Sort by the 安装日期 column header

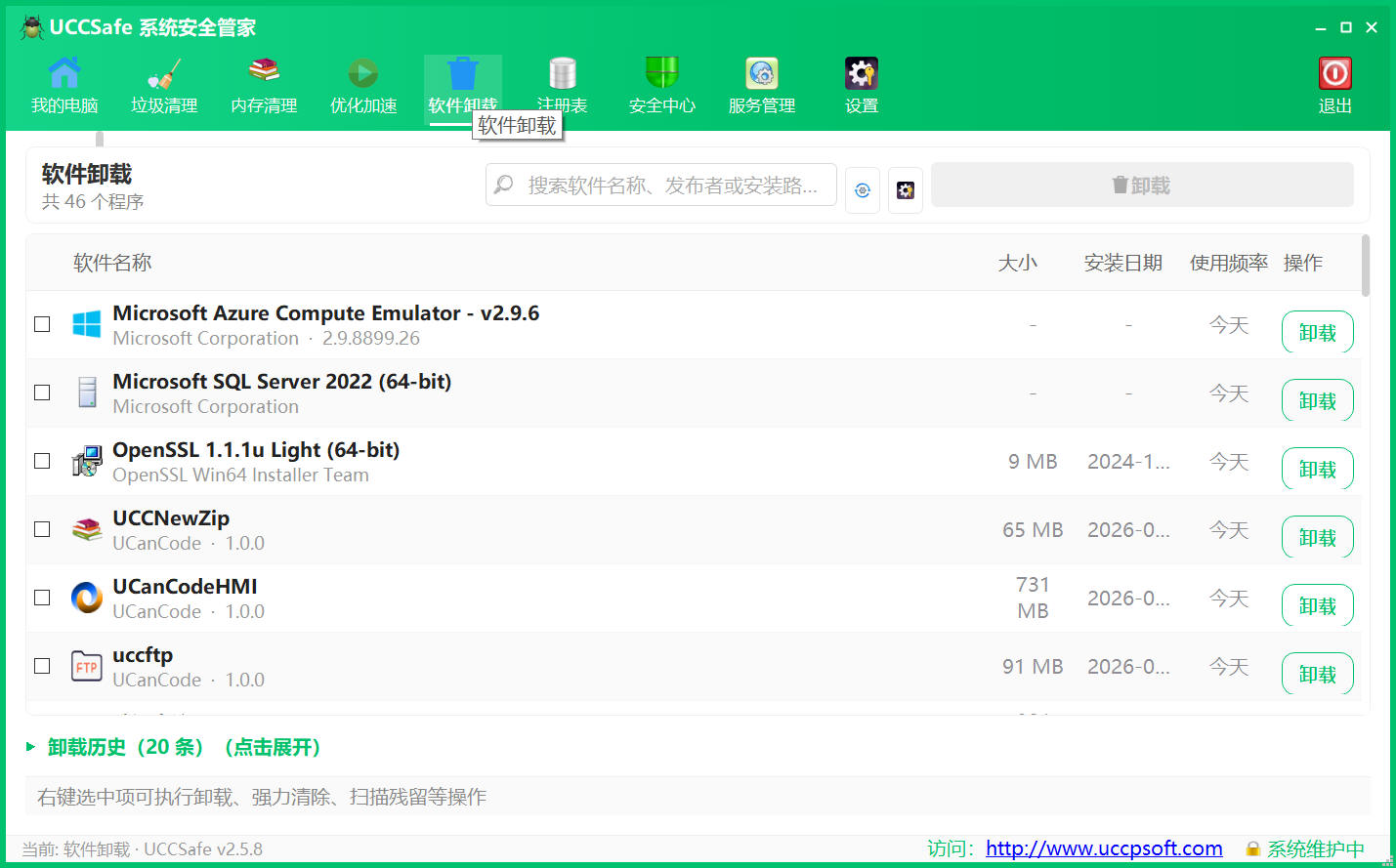point(1123,263)
